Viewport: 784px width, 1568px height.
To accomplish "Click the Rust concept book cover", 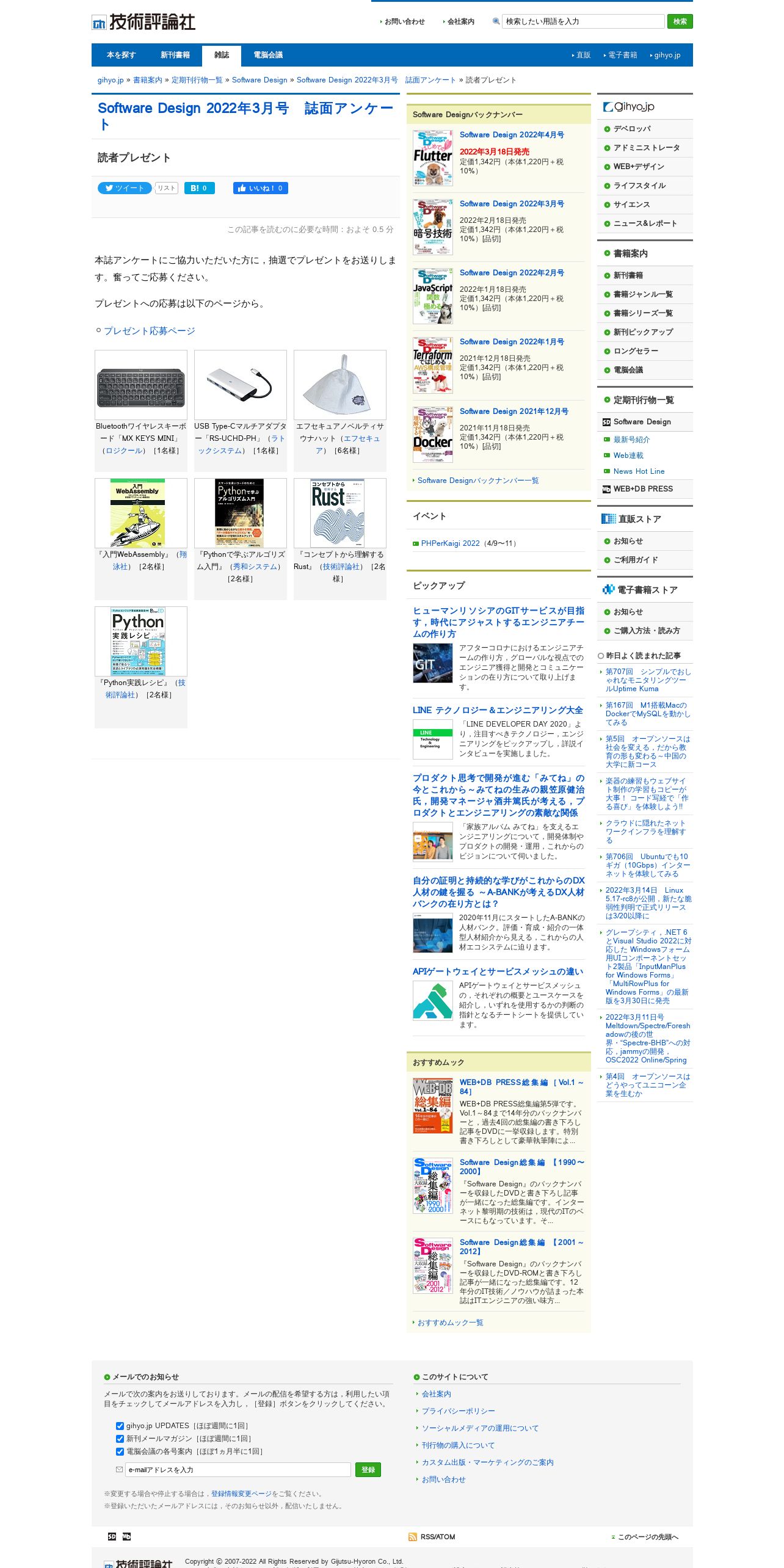I will pos(340,513).
